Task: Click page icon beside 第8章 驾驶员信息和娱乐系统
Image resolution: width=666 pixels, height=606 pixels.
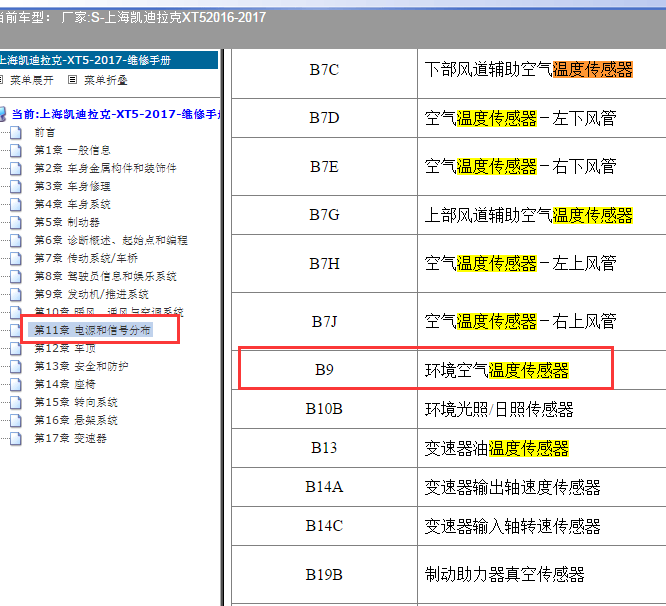Action: [x=16, y=276]
